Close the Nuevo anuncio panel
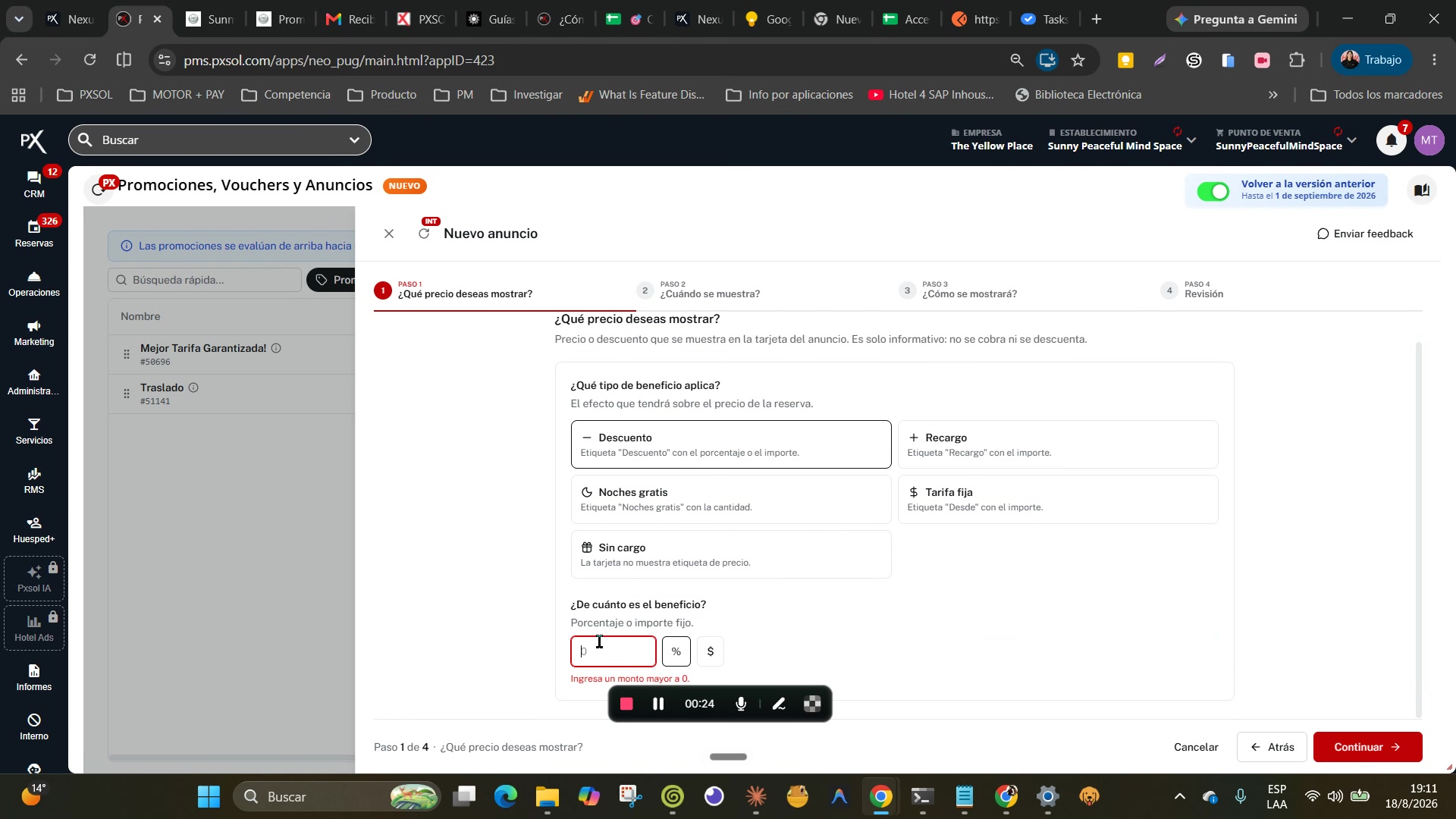The height and width of the screenshot is (819, 1456). coord(389,234)
